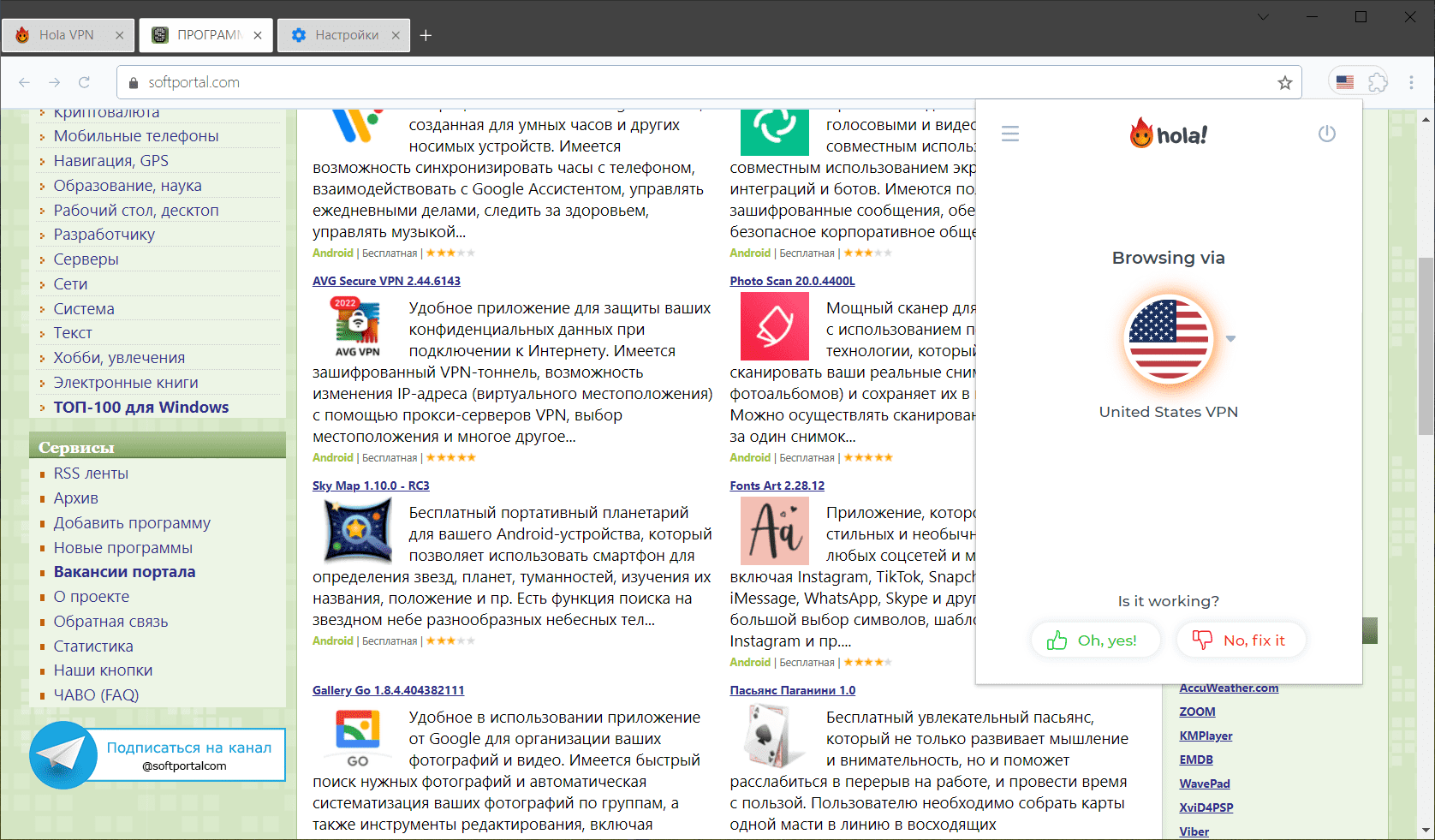
Task: Open RSS ленты service link
Action: coord(91,474)
